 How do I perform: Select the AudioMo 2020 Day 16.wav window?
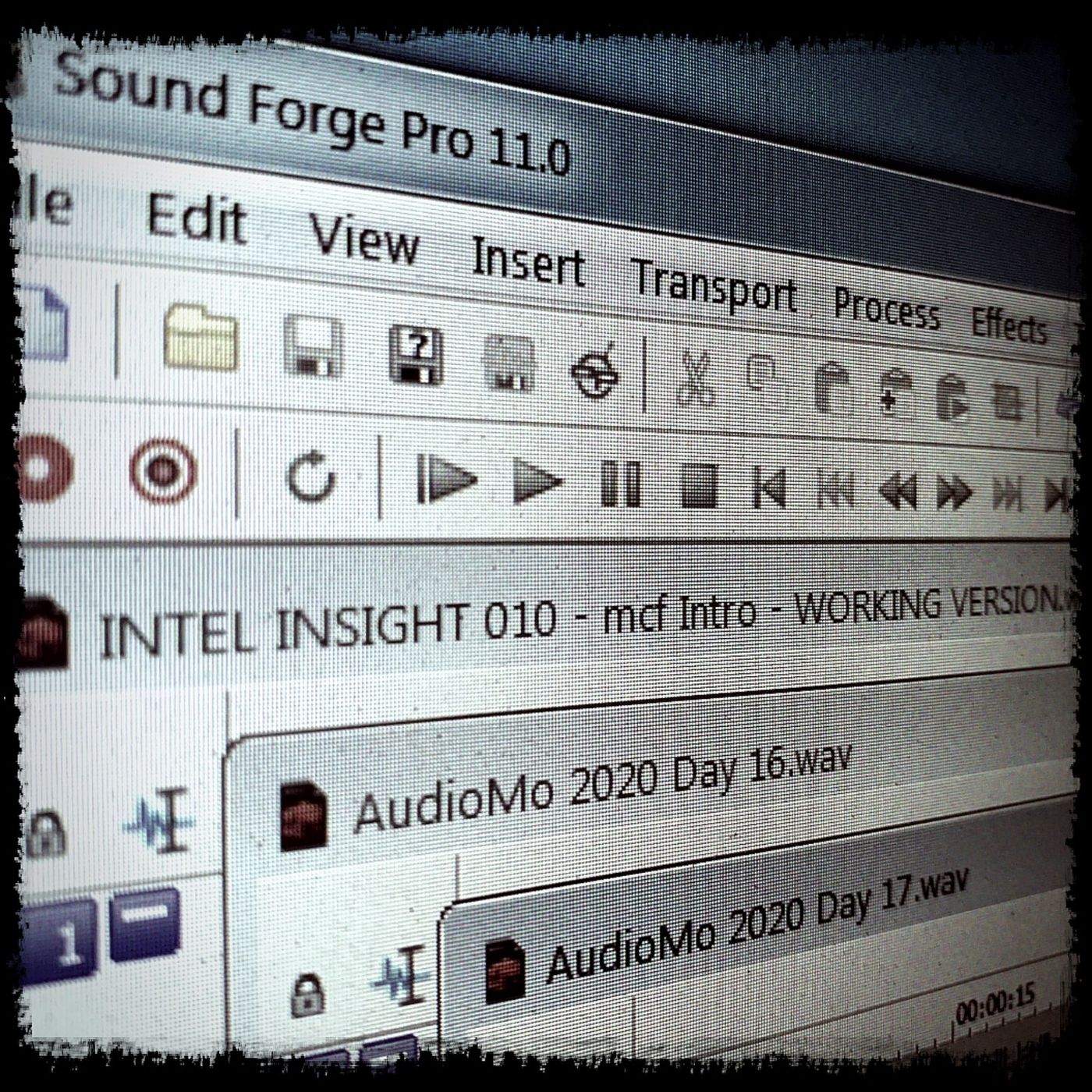(602, 788)
